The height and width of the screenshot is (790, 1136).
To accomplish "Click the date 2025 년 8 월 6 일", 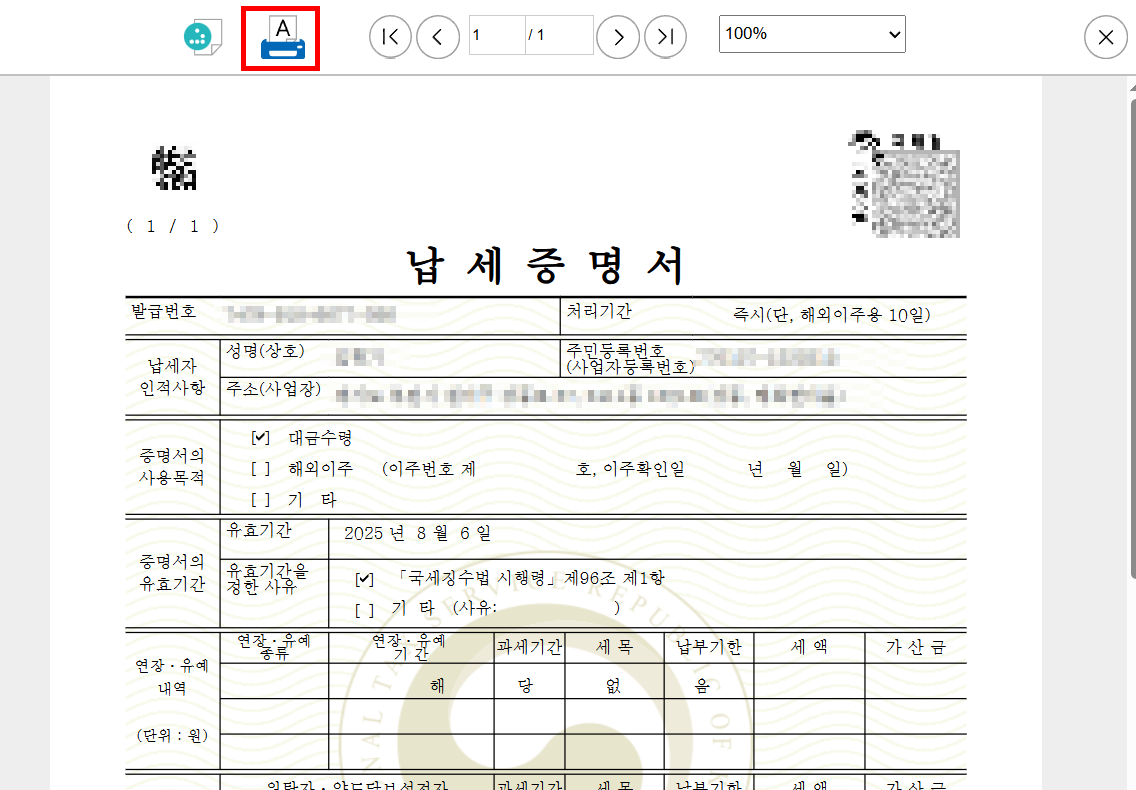I will click(417, 533).
